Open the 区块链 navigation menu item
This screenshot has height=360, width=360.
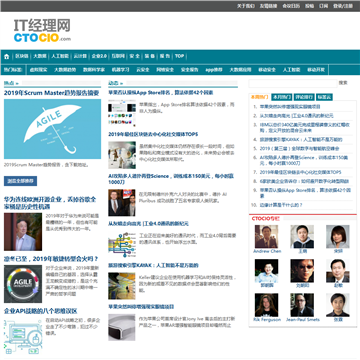click(22, 56)
